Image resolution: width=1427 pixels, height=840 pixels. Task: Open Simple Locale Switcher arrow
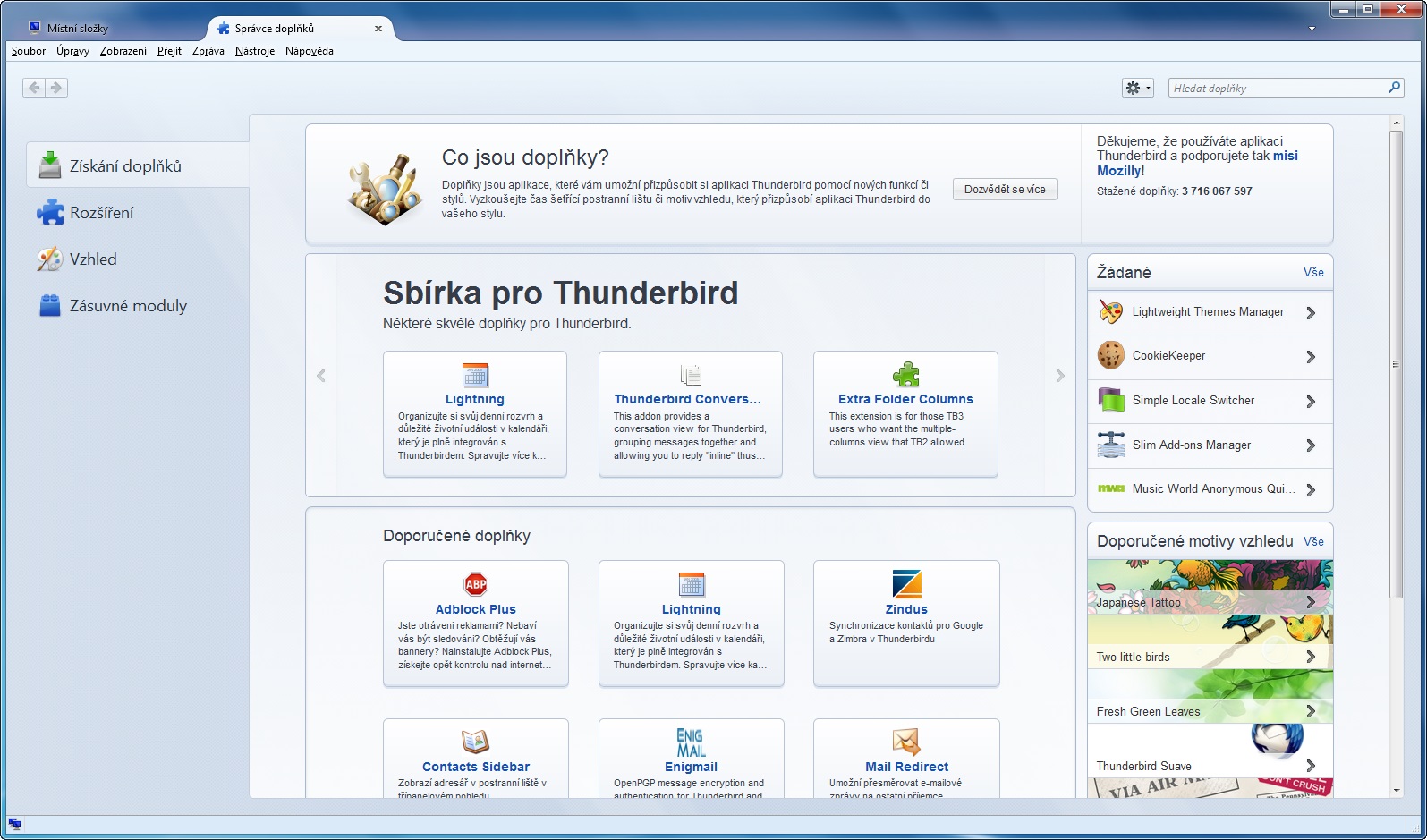[1311, 402]
